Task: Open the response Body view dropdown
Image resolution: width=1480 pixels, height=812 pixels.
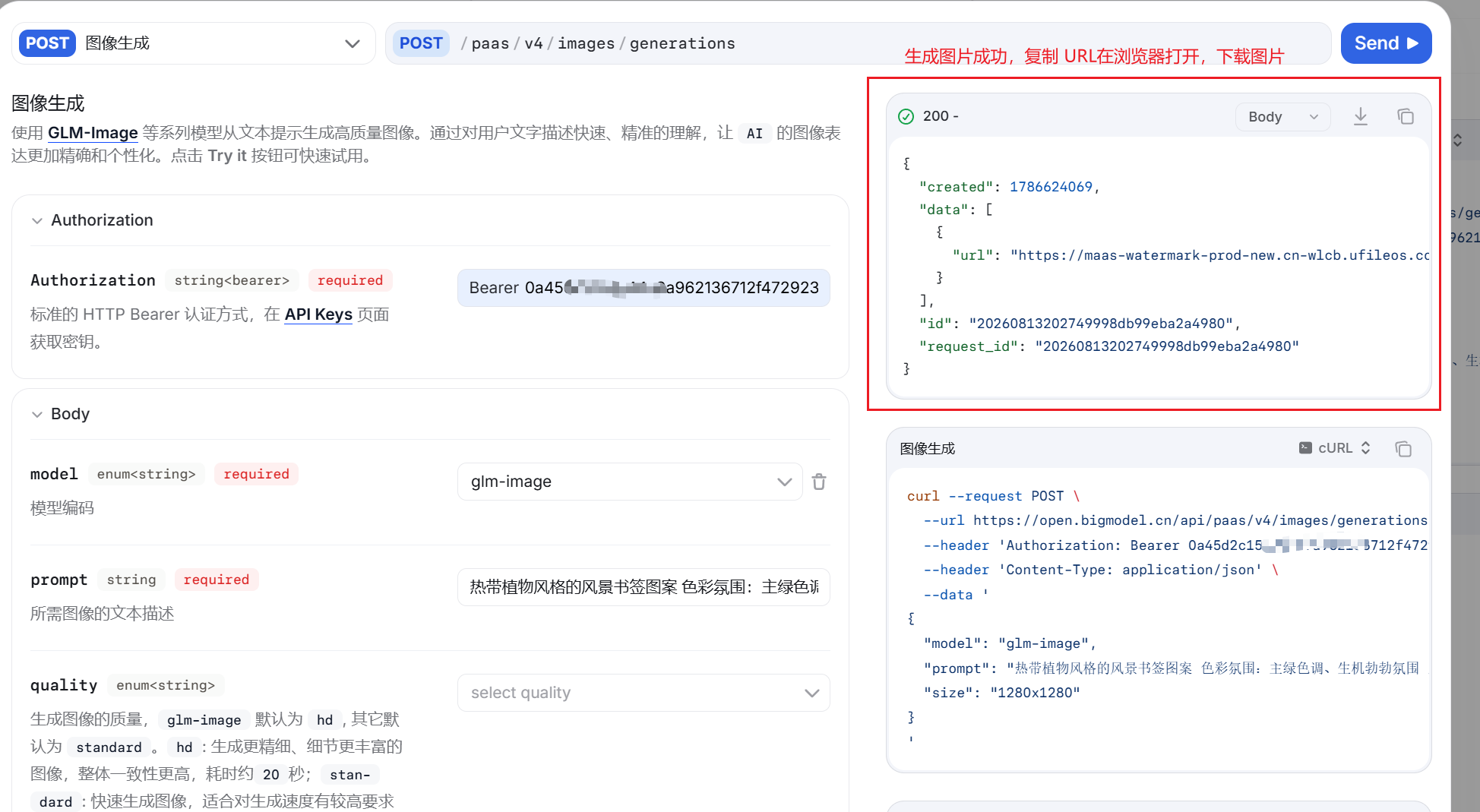Action: point(1282,117)
